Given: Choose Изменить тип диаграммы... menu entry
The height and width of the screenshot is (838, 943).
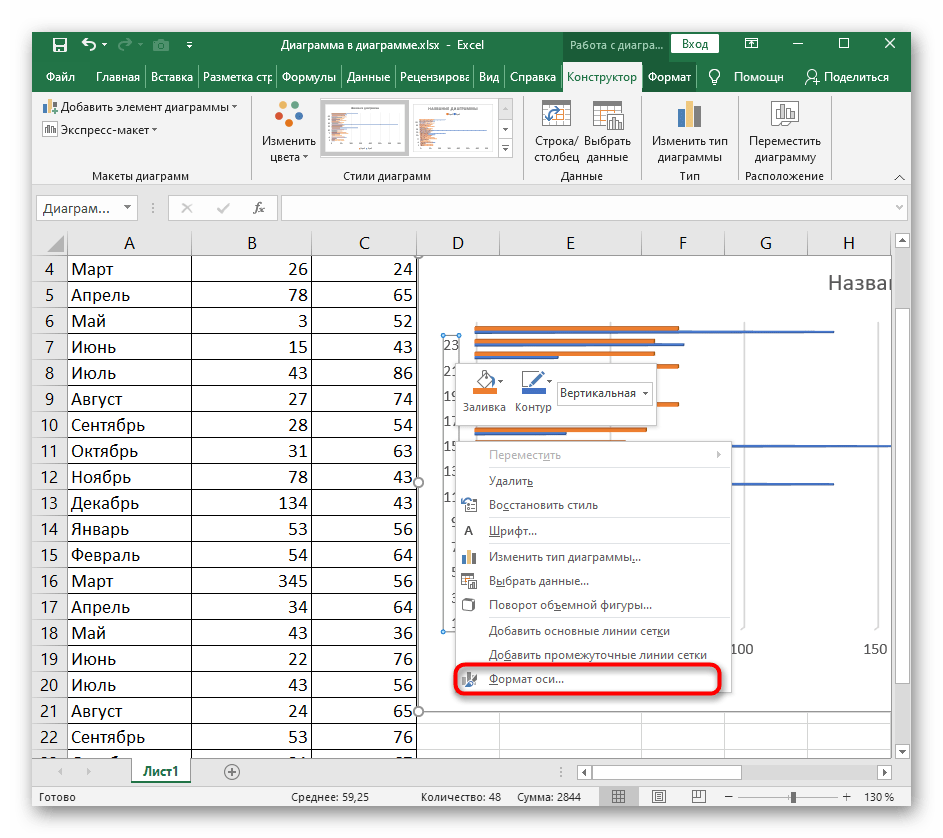Looking at the screenshot, I should [593, 557].
